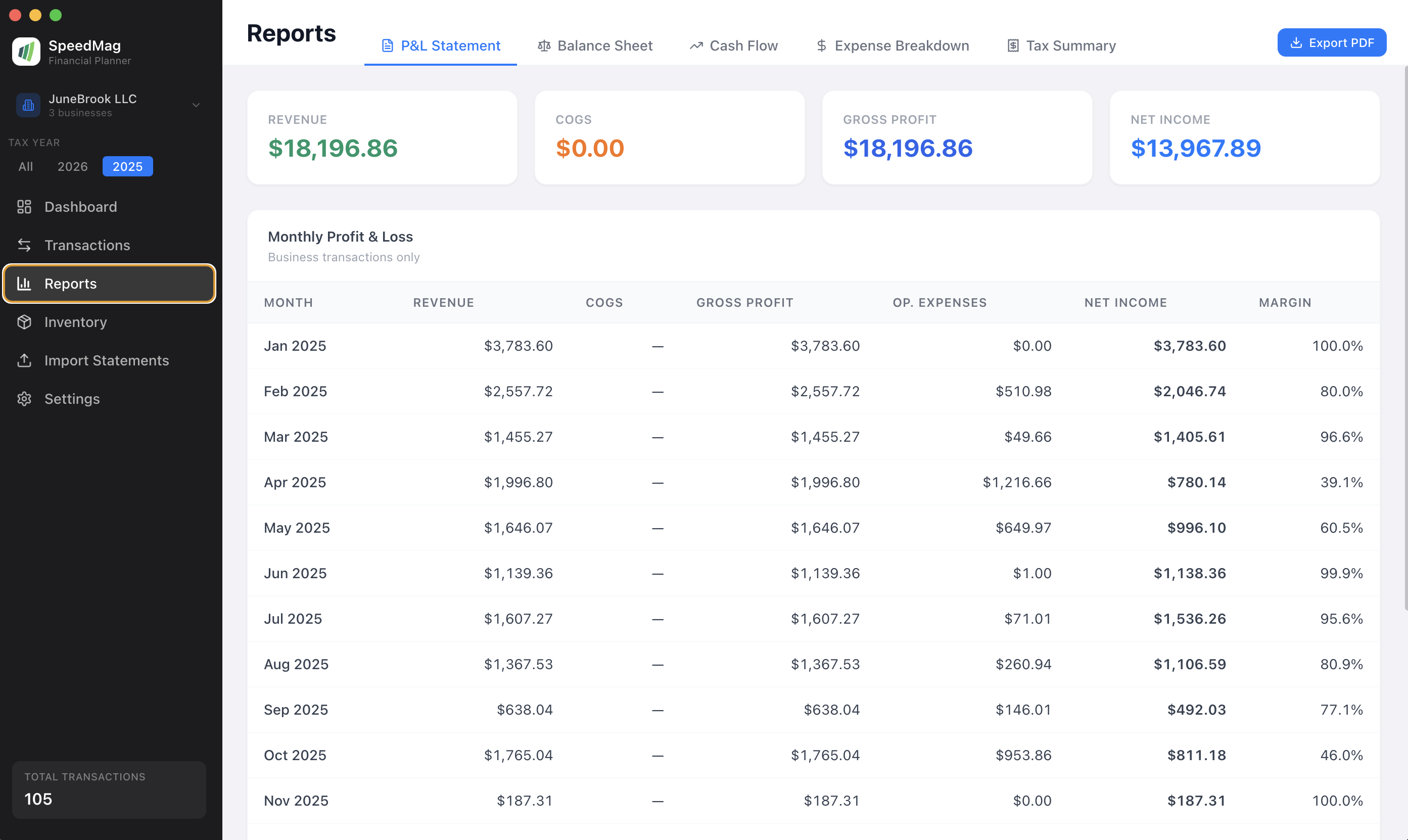Select the Apr 2025 table row
The height and width of the screenshot is (840, 1408).
[x=813, y=482]
